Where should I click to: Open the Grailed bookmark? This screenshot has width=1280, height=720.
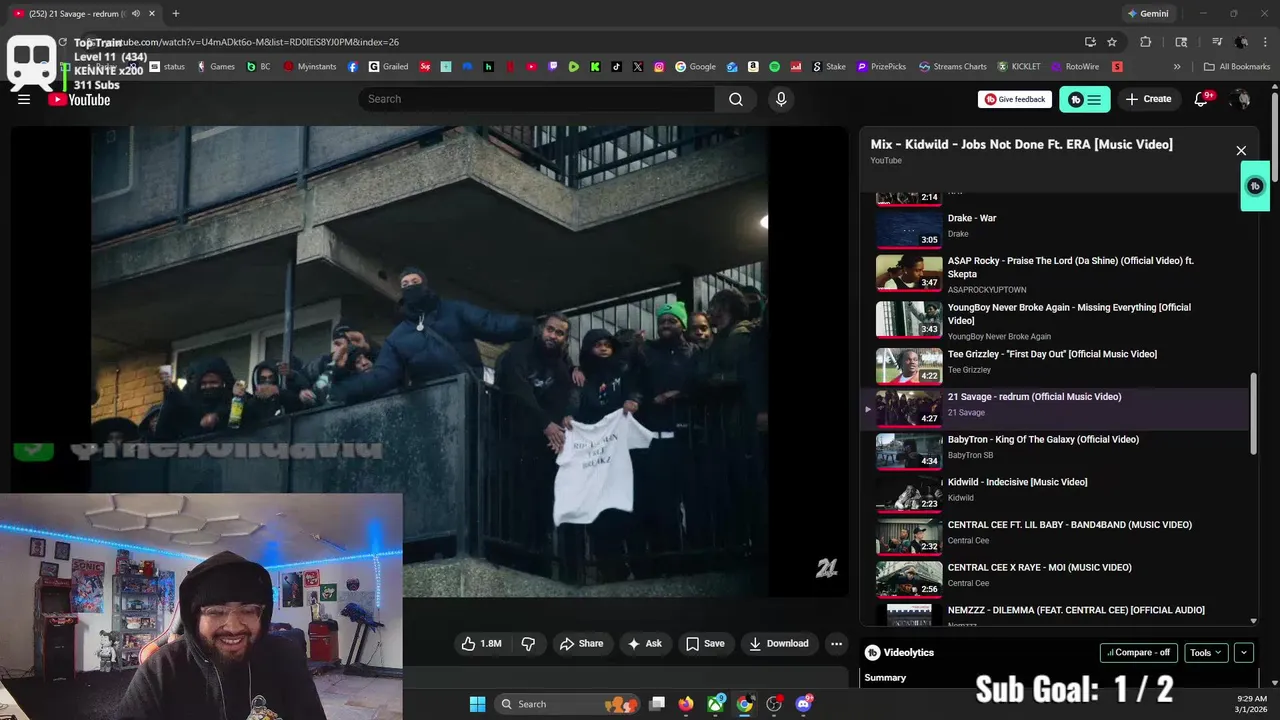(x=388, y=67)
